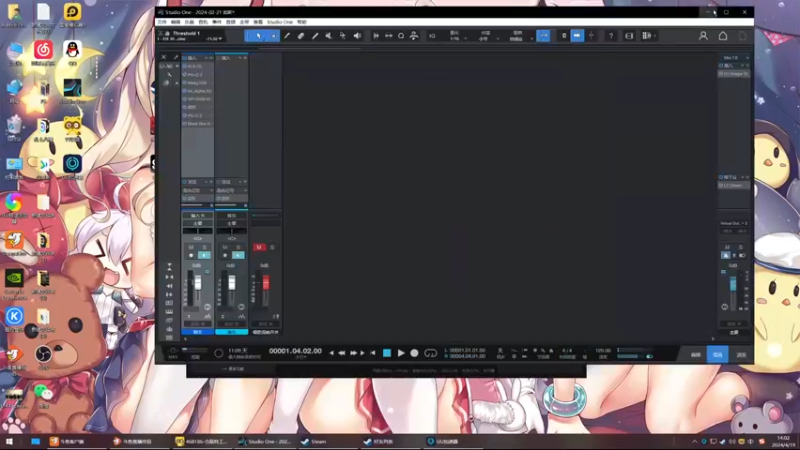800x450 pixels.
Task: Select the Arrow tool in Studio One toolbar
Action: click(258, 36)
